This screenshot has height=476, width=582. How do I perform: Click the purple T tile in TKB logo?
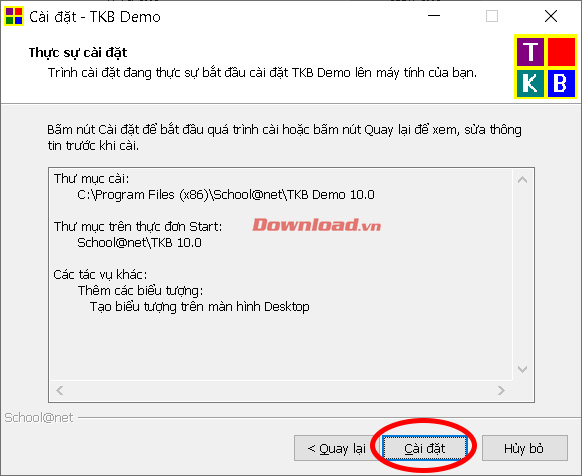[x=531, y=52]
